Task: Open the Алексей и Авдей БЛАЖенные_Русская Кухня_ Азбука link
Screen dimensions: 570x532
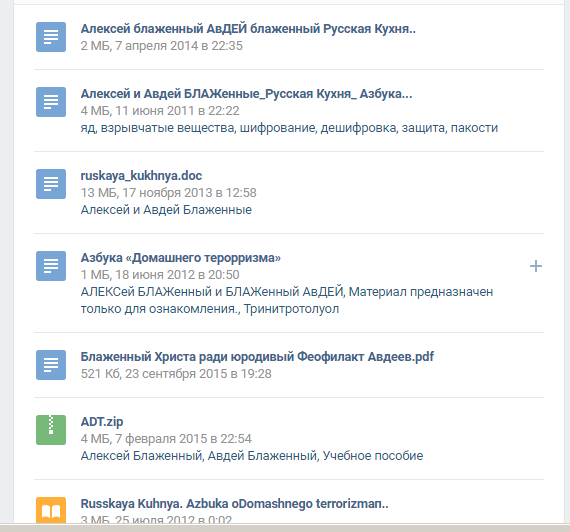Action: point(246,94)
